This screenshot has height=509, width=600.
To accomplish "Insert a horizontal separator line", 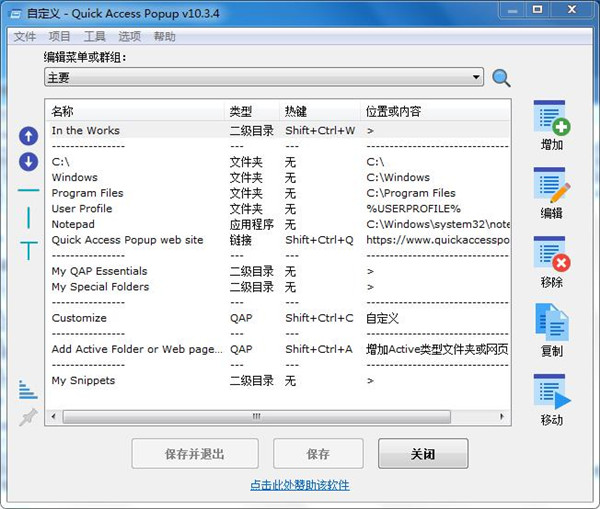I will tap(28, 190).
